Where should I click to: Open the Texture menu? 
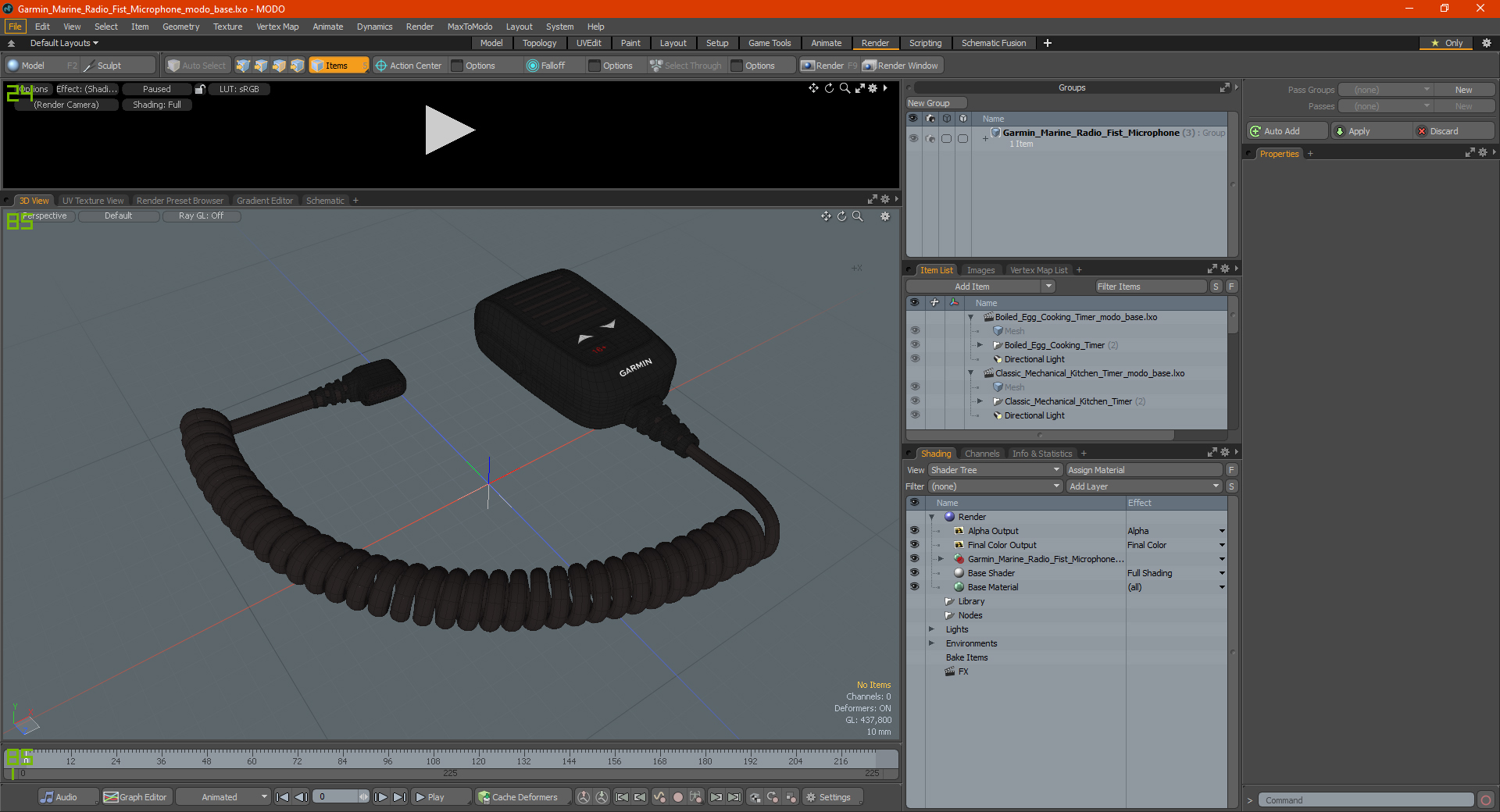[x=227, y=27]
